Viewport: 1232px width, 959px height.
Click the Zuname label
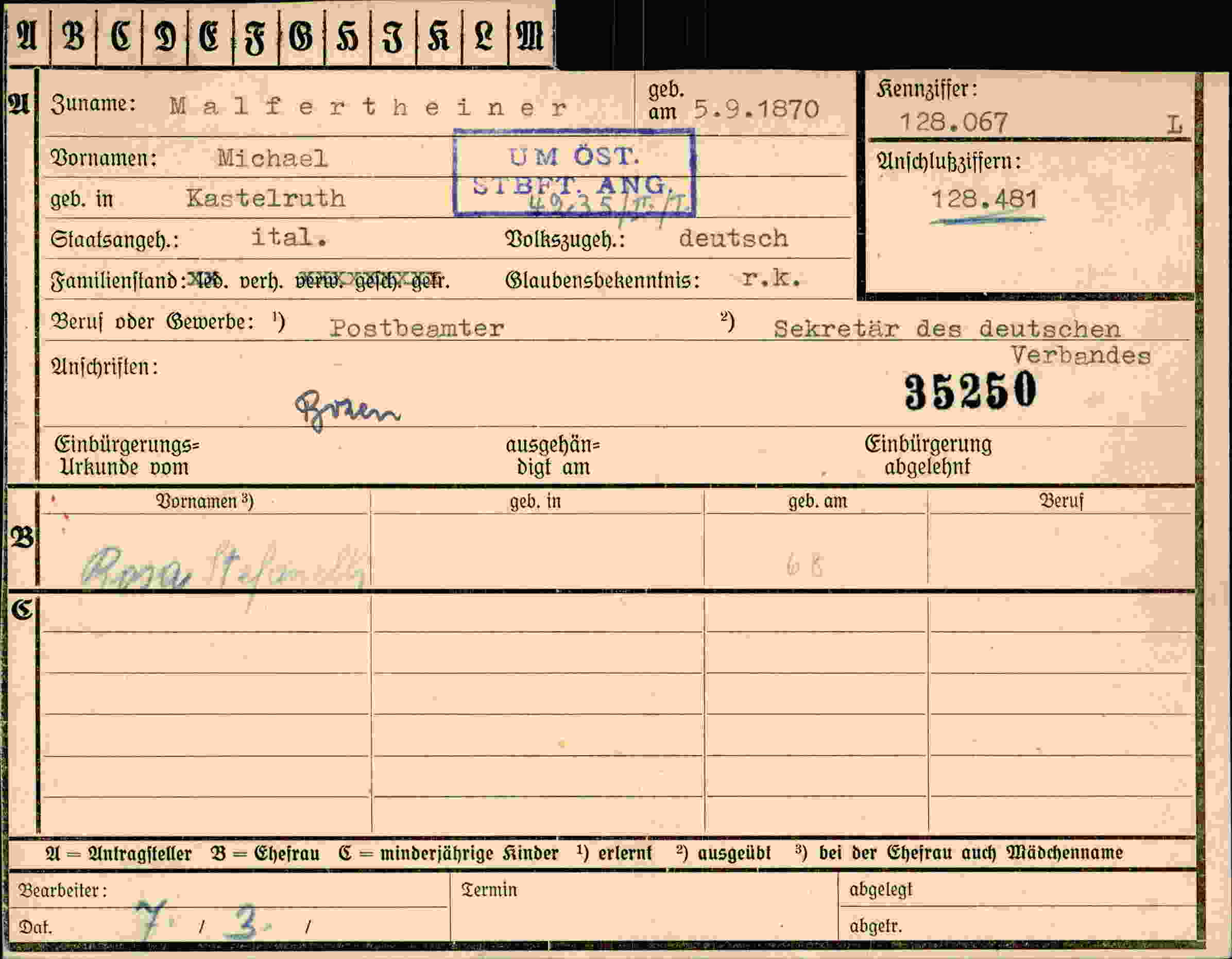[93, 104]
